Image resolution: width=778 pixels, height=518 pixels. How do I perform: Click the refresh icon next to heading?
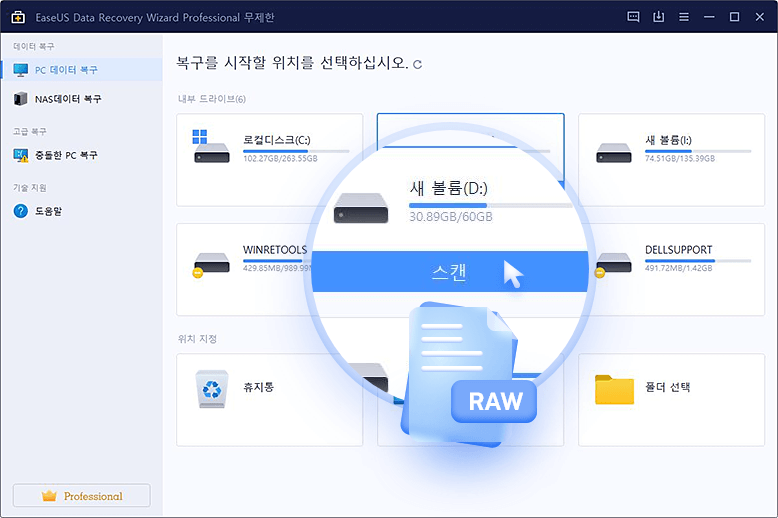click(x=418, y=65)
